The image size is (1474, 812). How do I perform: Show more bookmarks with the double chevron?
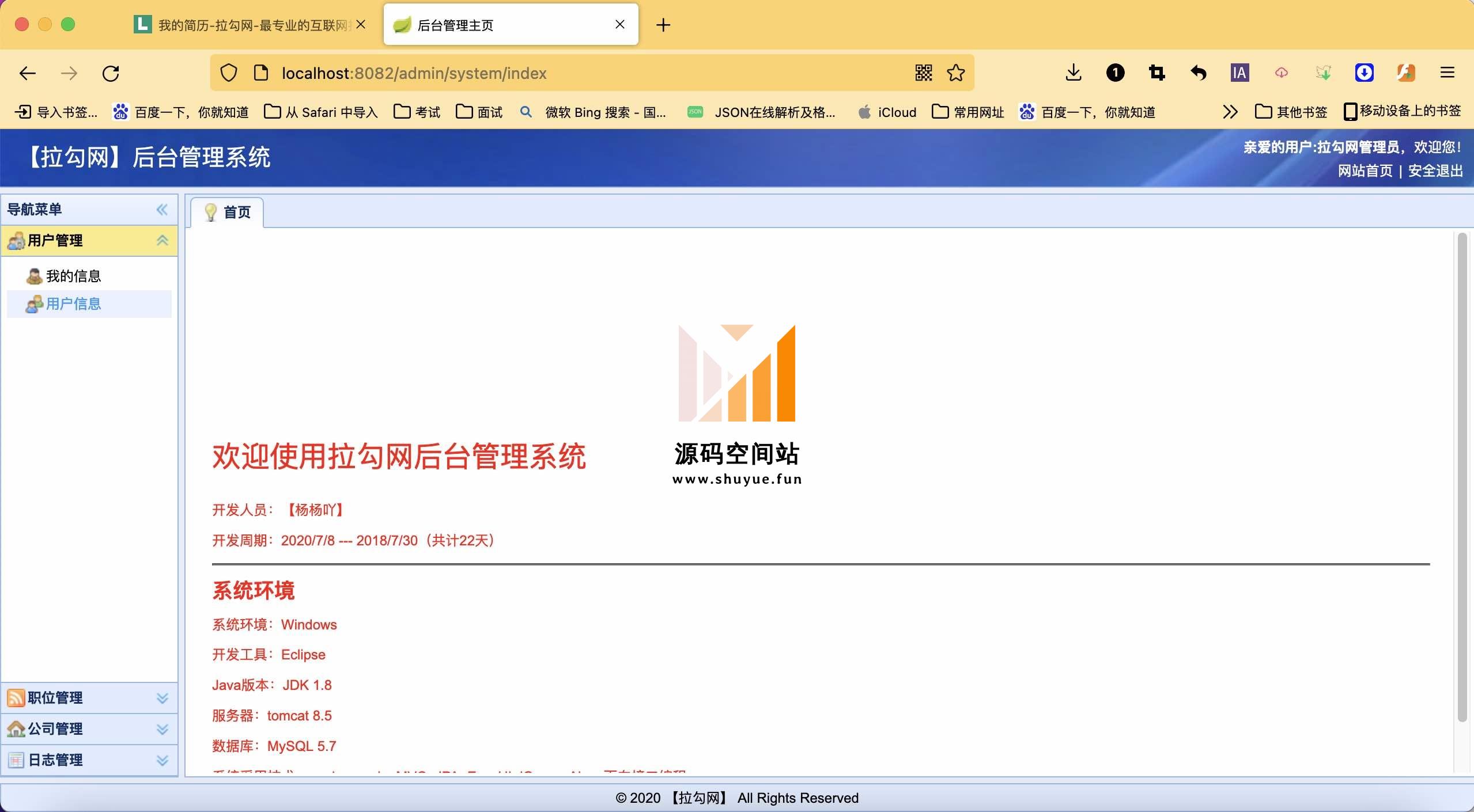click(x=1230, y=112)
